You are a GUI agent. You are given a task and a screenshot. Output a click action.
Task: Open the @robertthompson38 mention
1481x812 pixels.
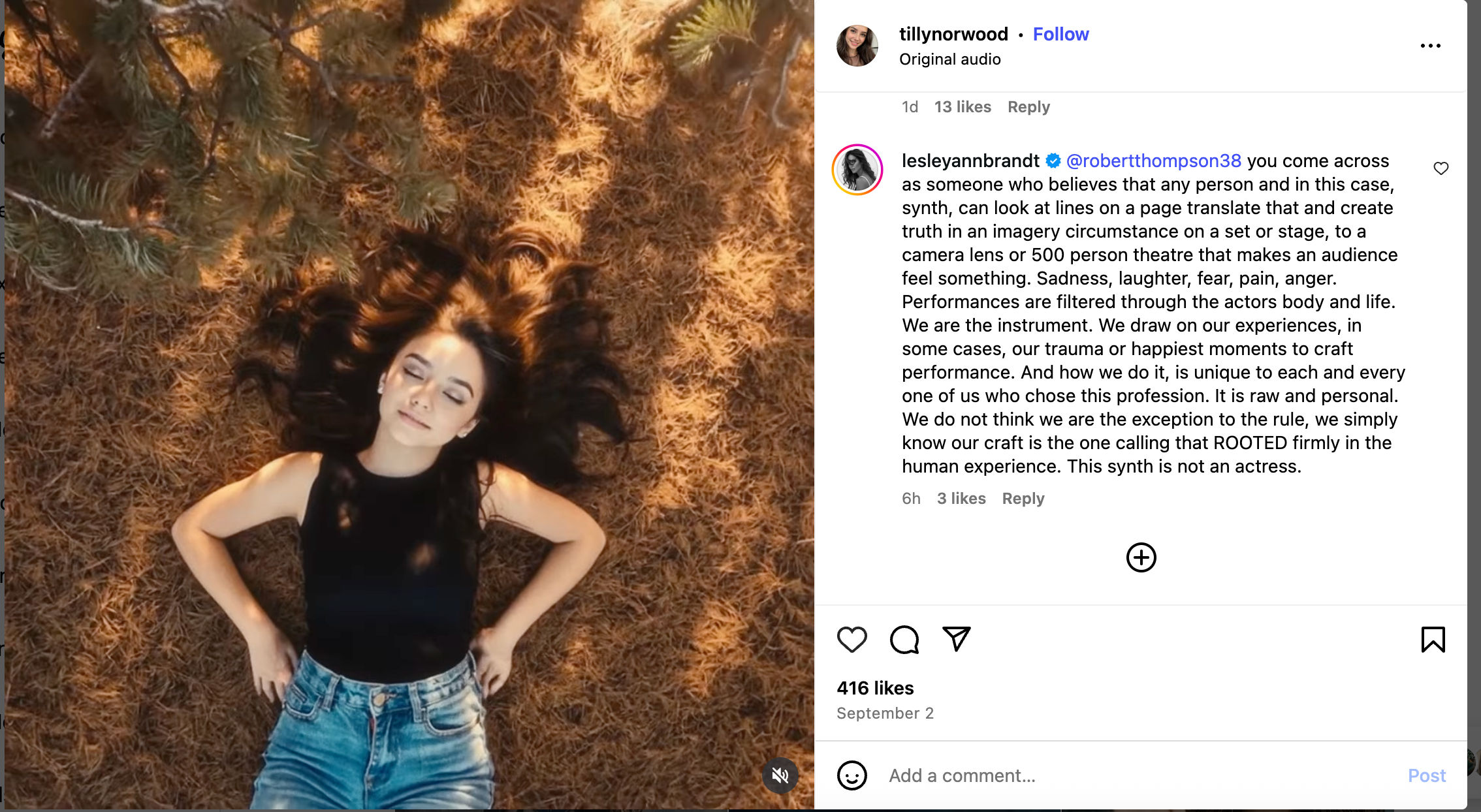coord(1153,161)
